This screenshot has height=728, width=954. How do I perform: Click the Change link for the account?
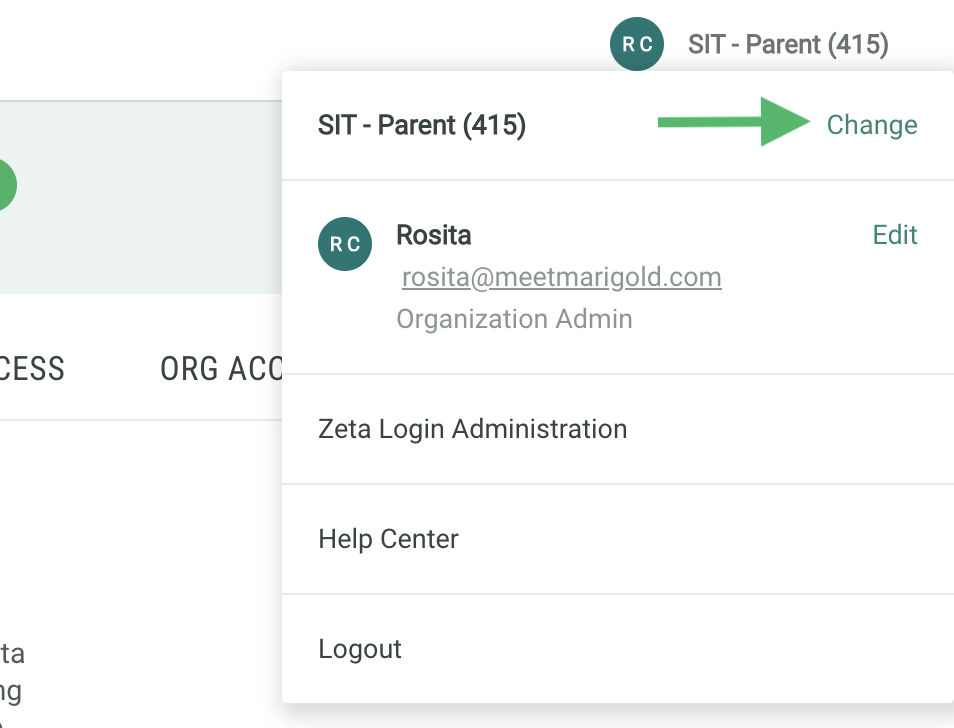[x=872, y=125]
